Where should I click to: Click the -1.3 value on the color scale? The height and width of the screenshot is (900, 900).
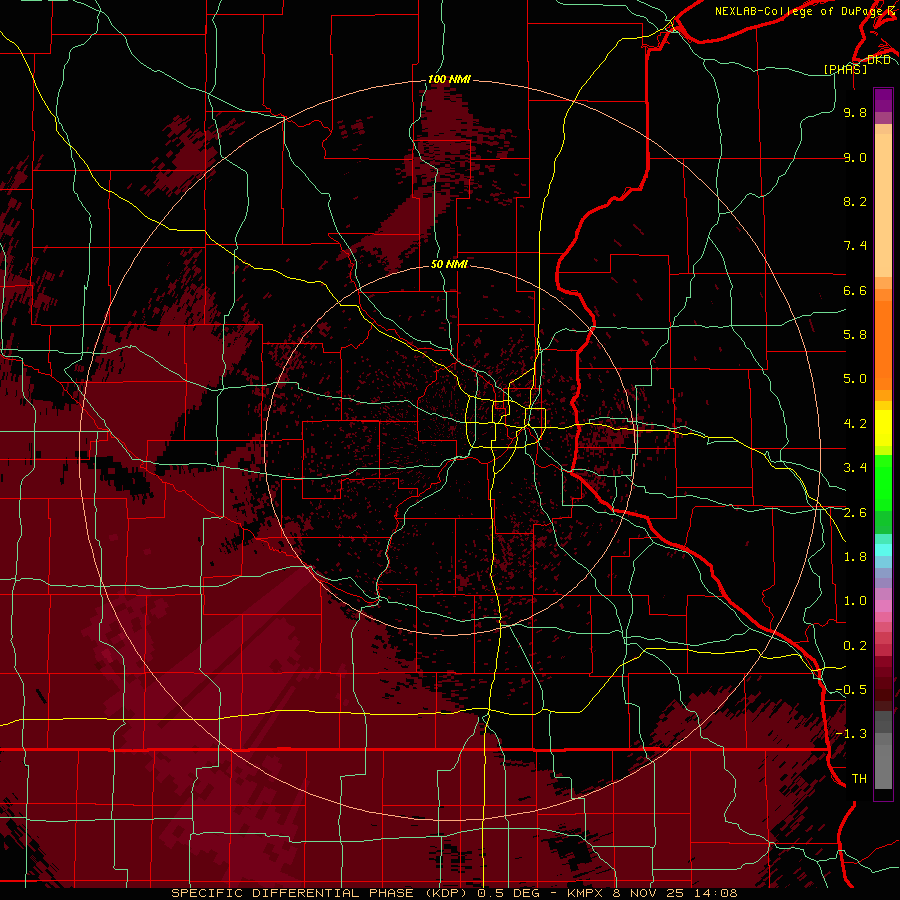click(x=851, y=734)
